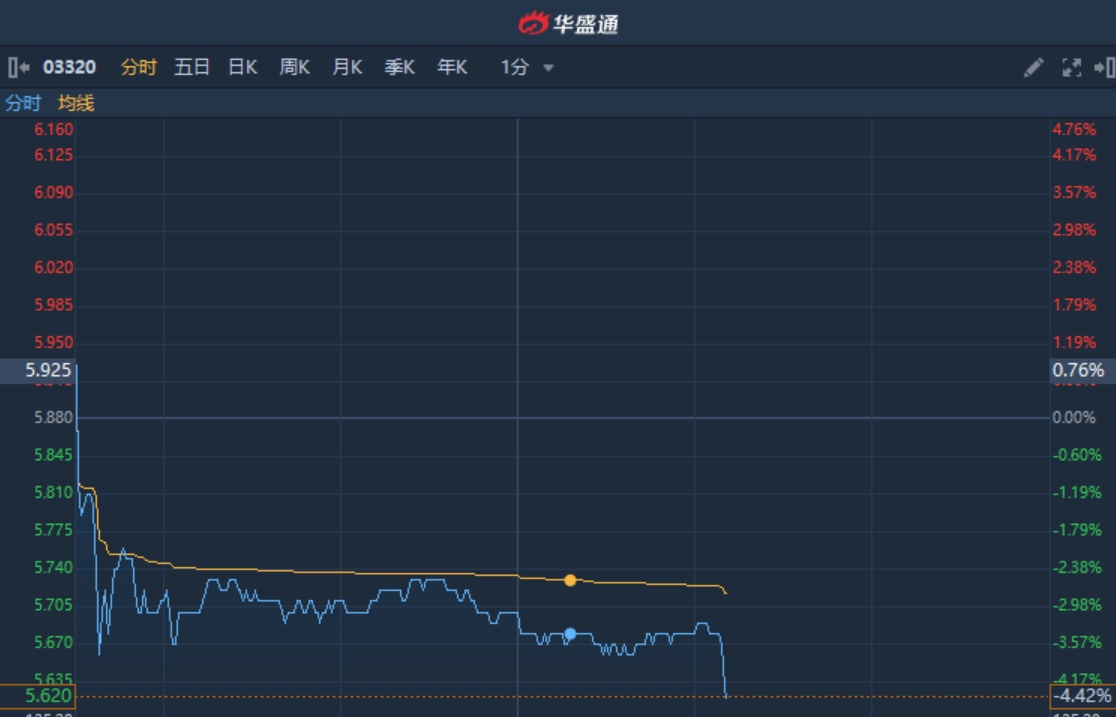Click the 03320 stock code
Viewport: 1116px width, 717px height.
pos(69,68)
